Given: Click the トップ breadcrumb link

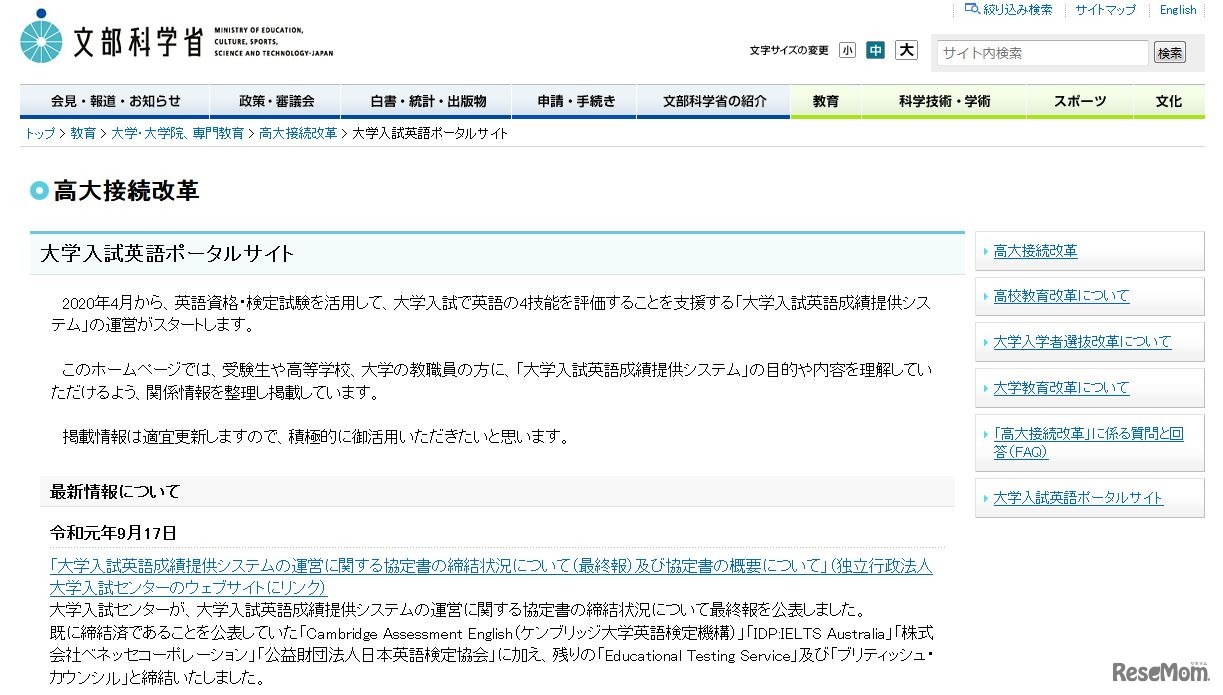Looking at the screenshot, I should [38, 132].
